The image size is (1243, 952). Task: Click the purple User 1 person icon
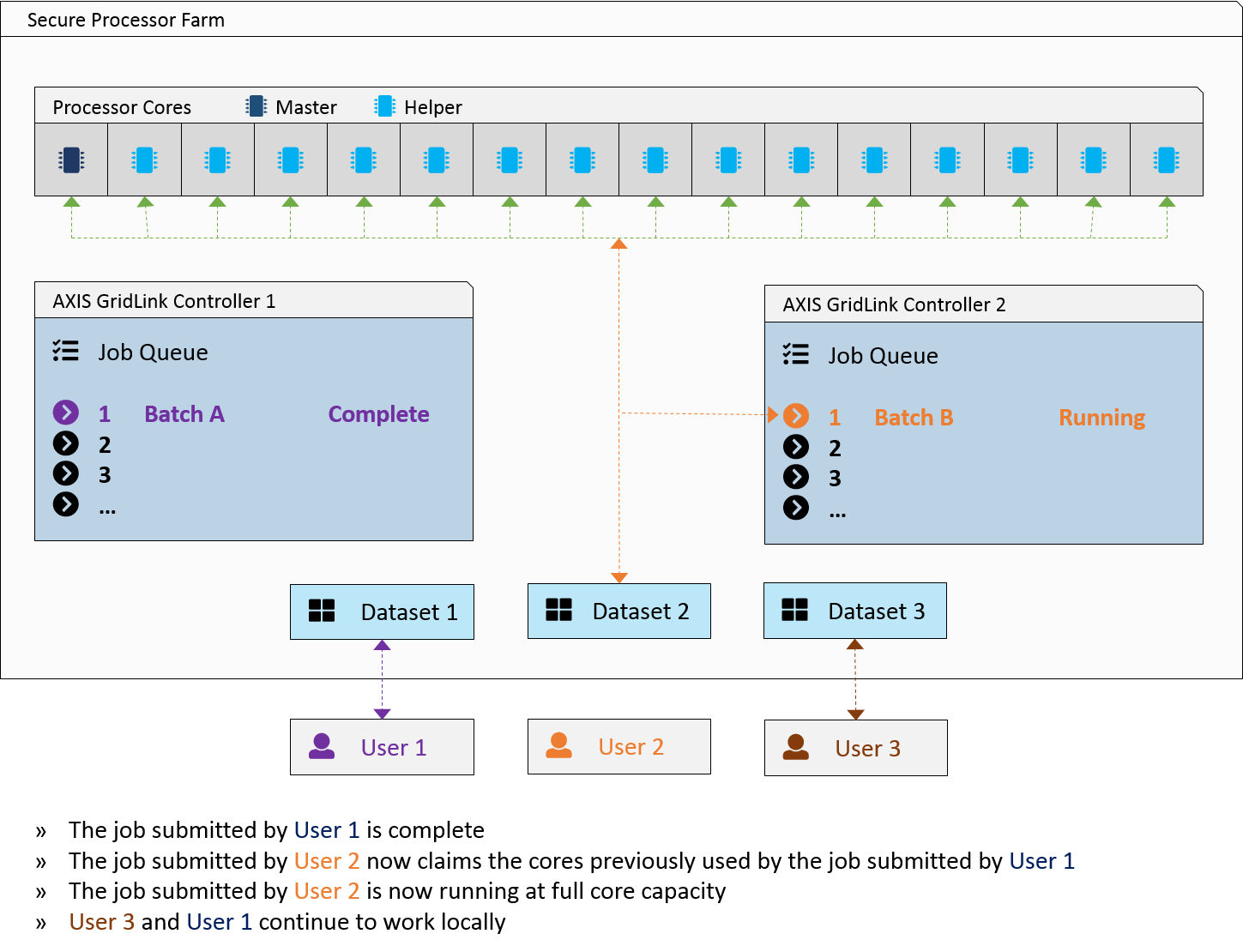pyautogui.click(x=322, y=746)
